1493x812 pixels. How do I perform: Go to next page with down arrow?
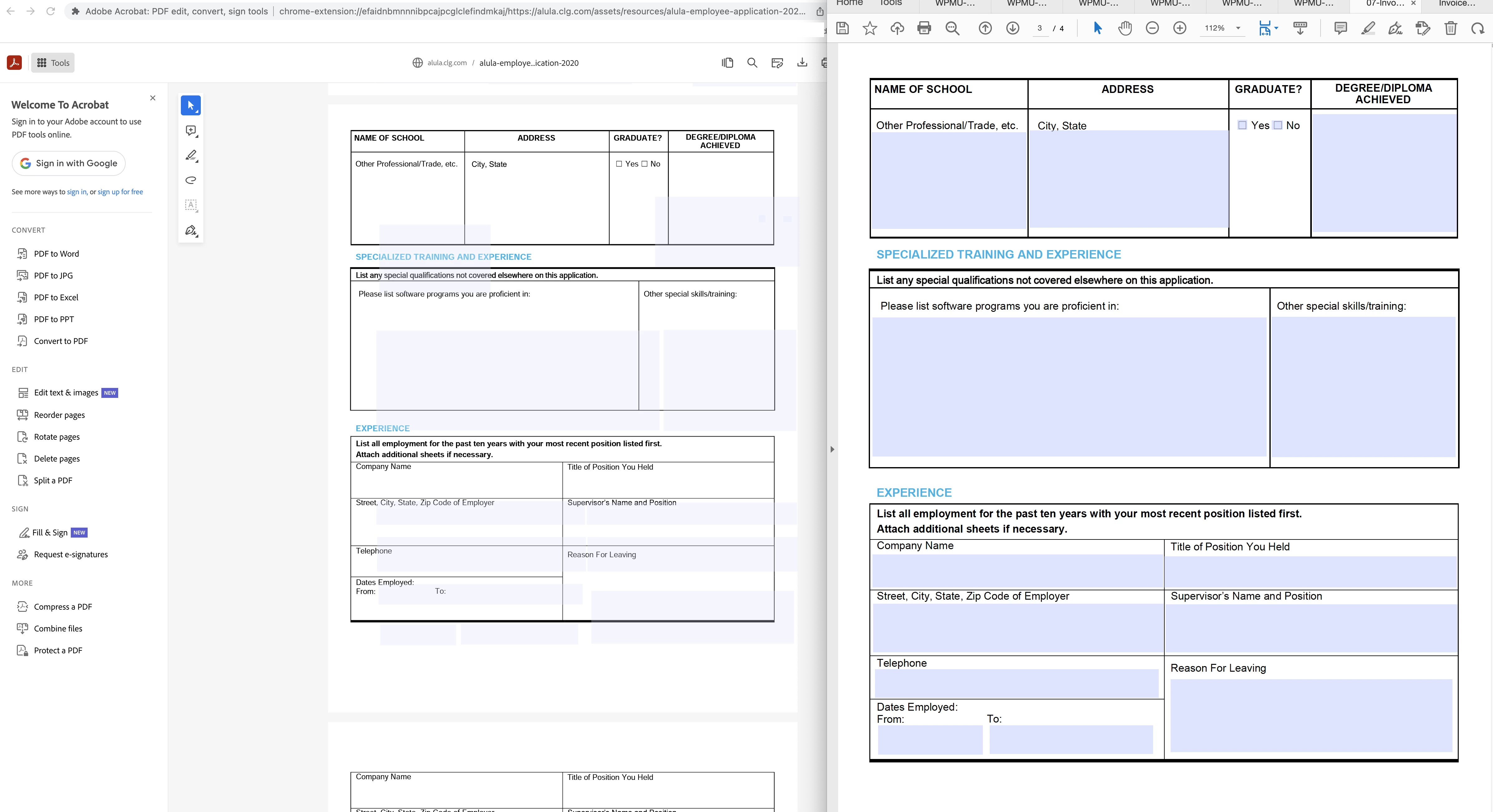pos(1012,28)
